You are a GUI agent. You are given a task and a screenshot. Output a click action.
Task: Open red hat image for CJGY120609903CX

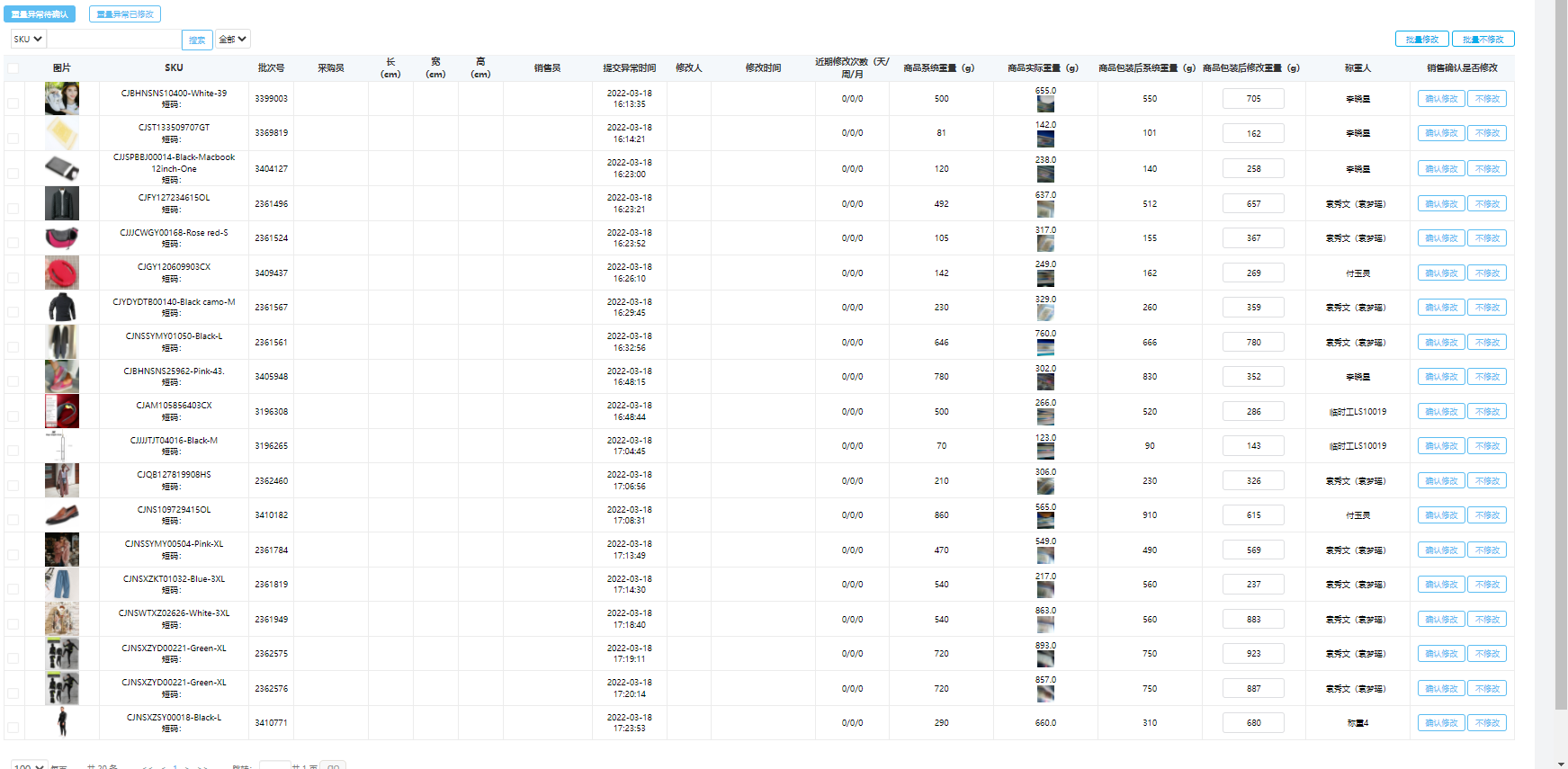(x=62, y=273)
